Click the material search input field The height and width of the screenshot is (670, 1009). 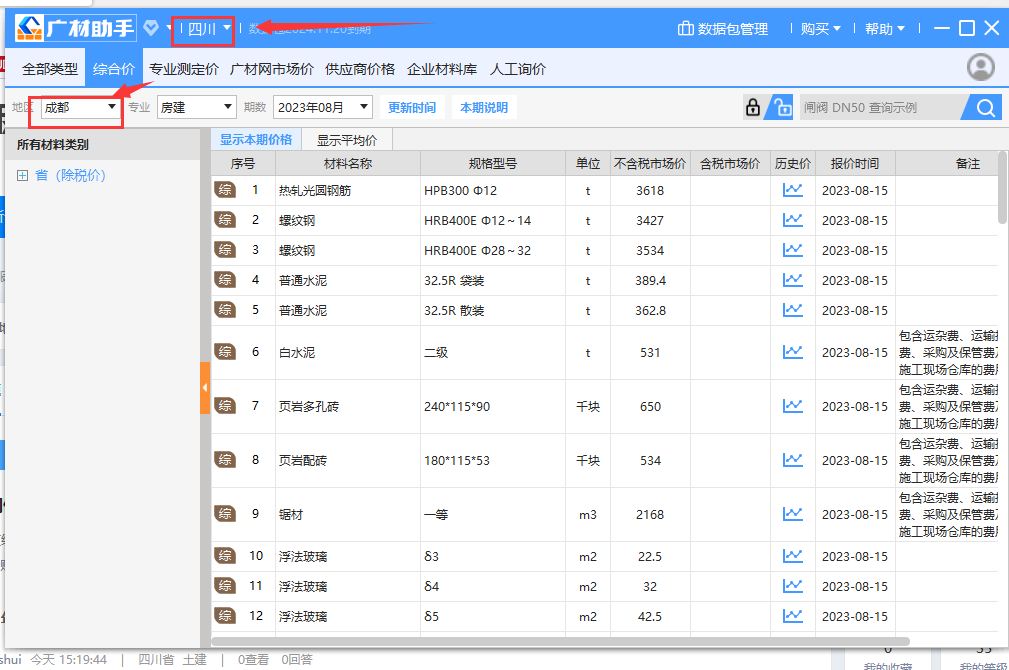pyautogui.click(x=882, y=107)
